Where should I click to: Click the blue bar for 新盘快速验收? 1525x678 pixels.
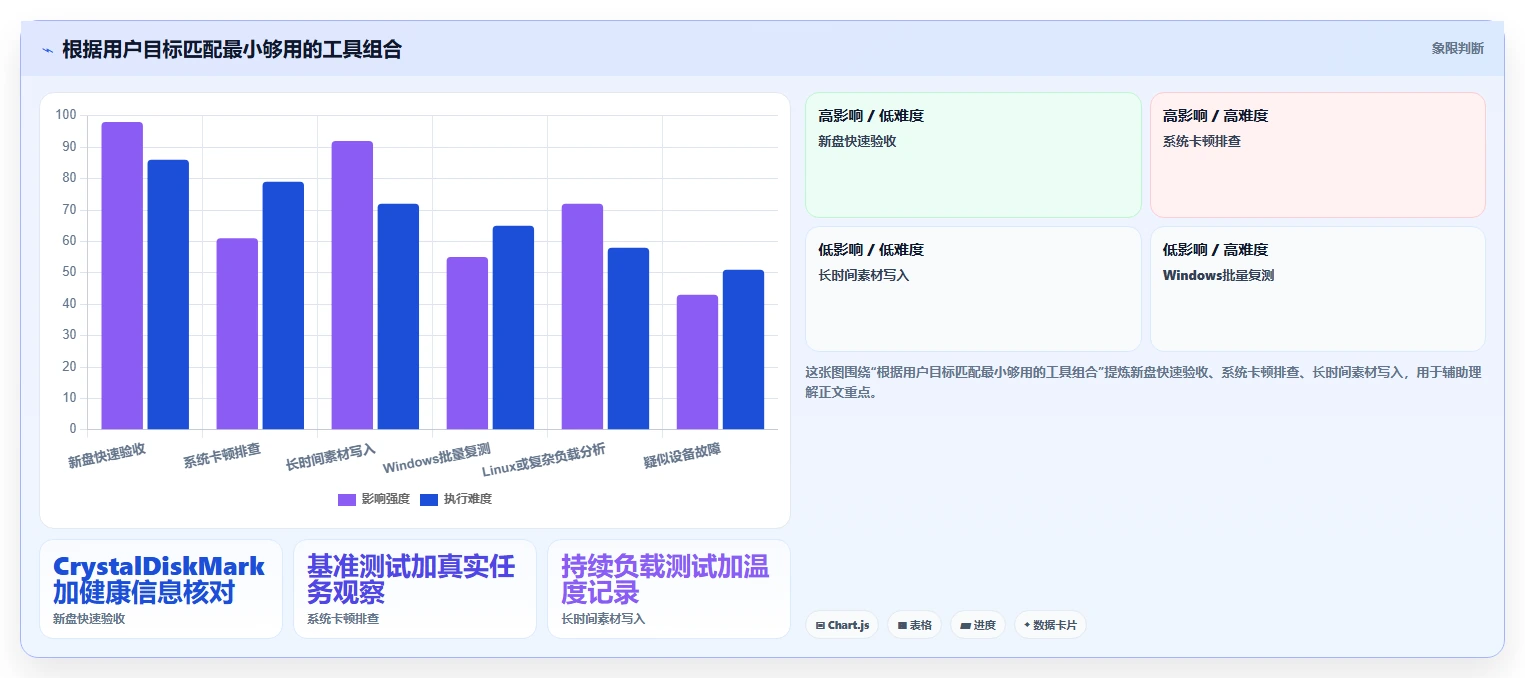click(x=168, y=295)
